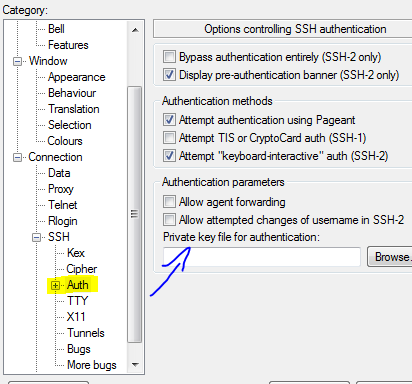The height and width of the screenshot is (384, 412).
Task: Open the TTY settings
Action: [x=77, y=301]
